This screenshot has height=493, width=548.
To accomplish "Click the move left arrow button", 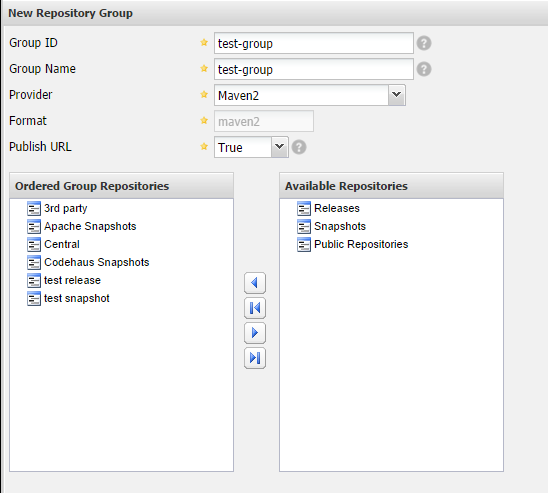I will tap(255, 283).
